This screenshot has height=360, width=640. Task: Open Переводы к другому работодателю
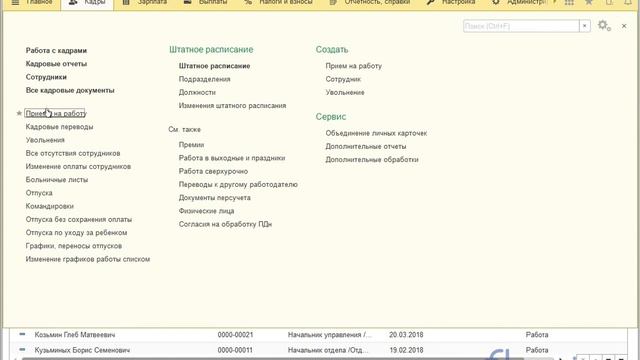point(238,184)
